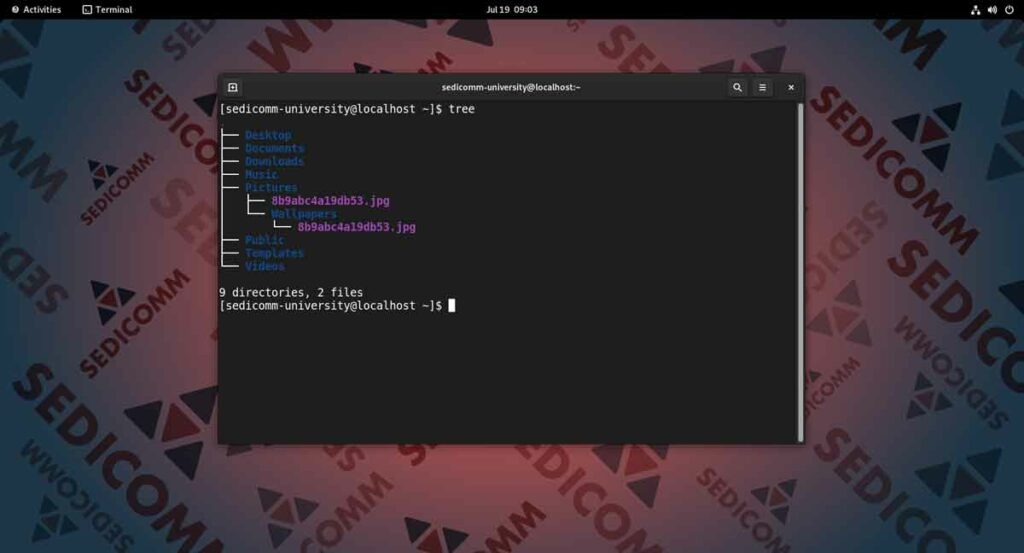Open the volume icon in top bar

coord(992,10)
